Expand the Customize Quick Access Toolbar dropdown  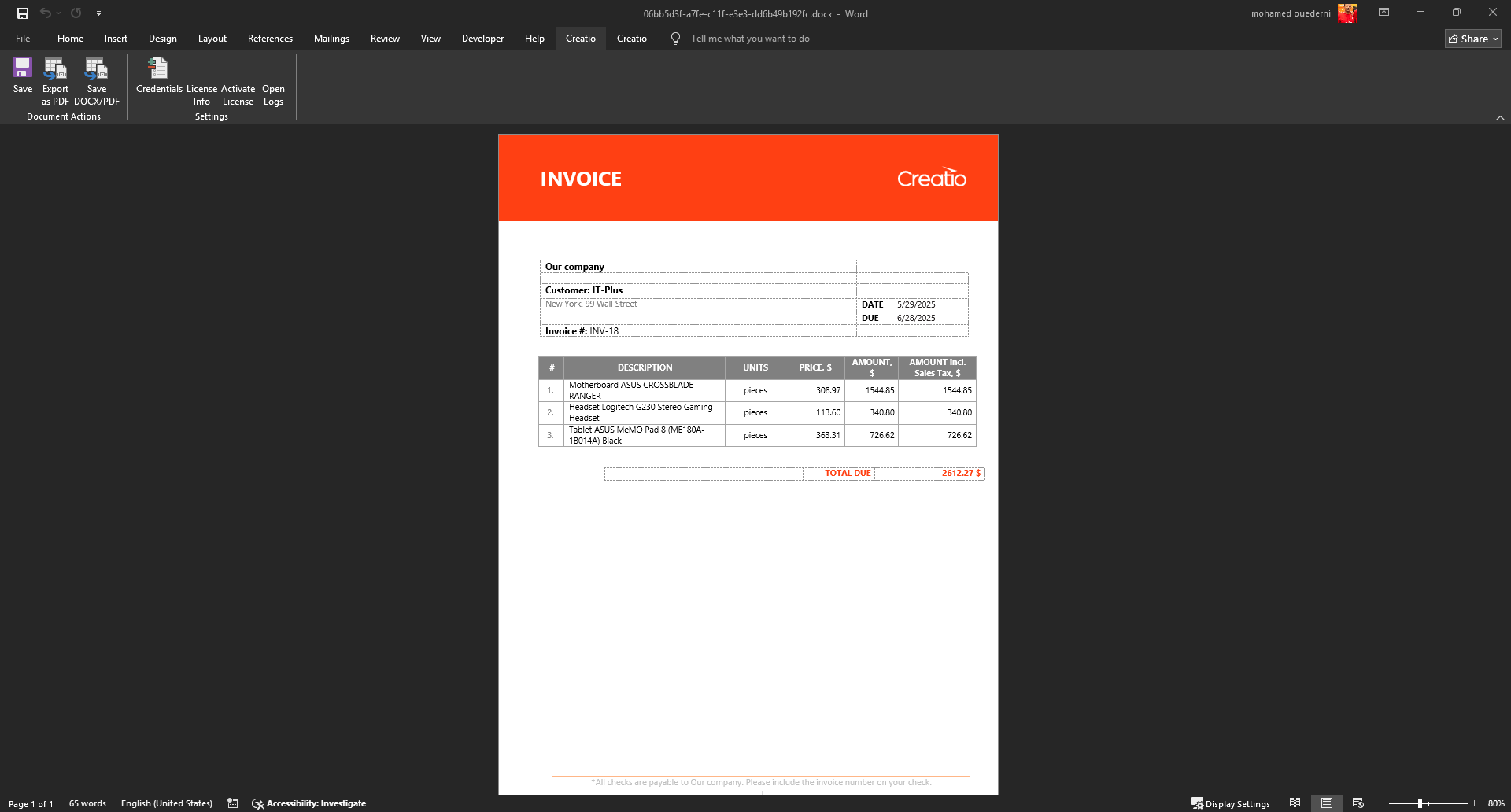click(98, 13)
